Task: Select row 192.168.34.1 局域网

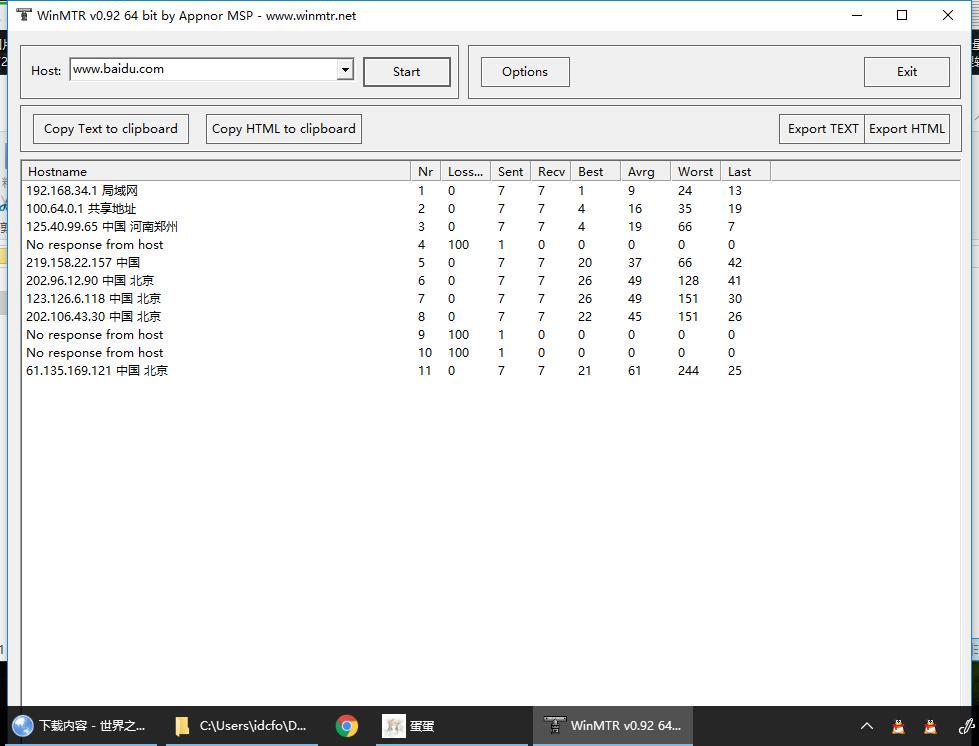Action: point(397,190)
